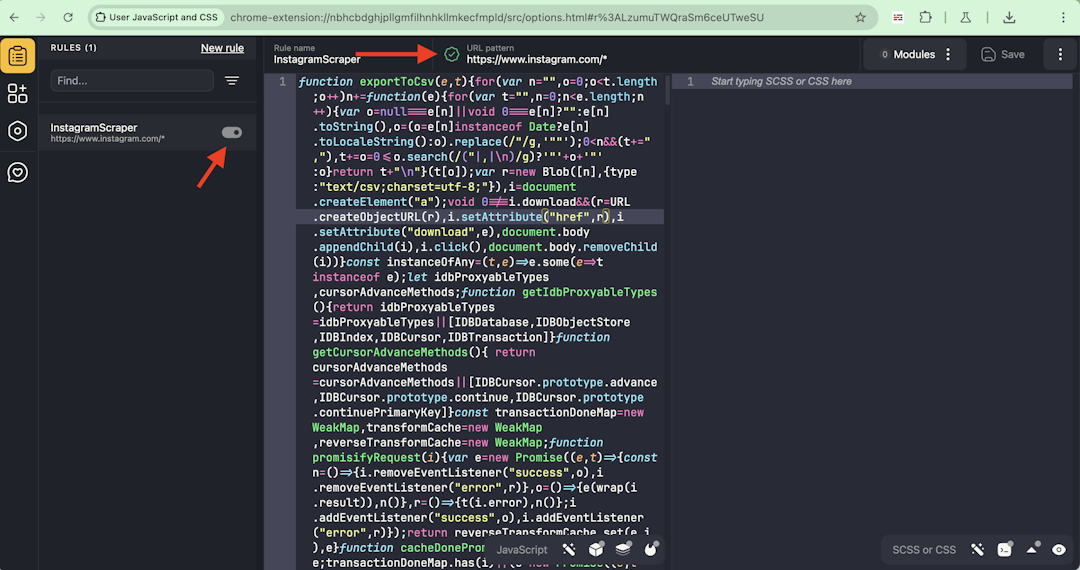Click the Find rules search field
Viewport: 1080px width, 570px height.
tap(132, 81)
